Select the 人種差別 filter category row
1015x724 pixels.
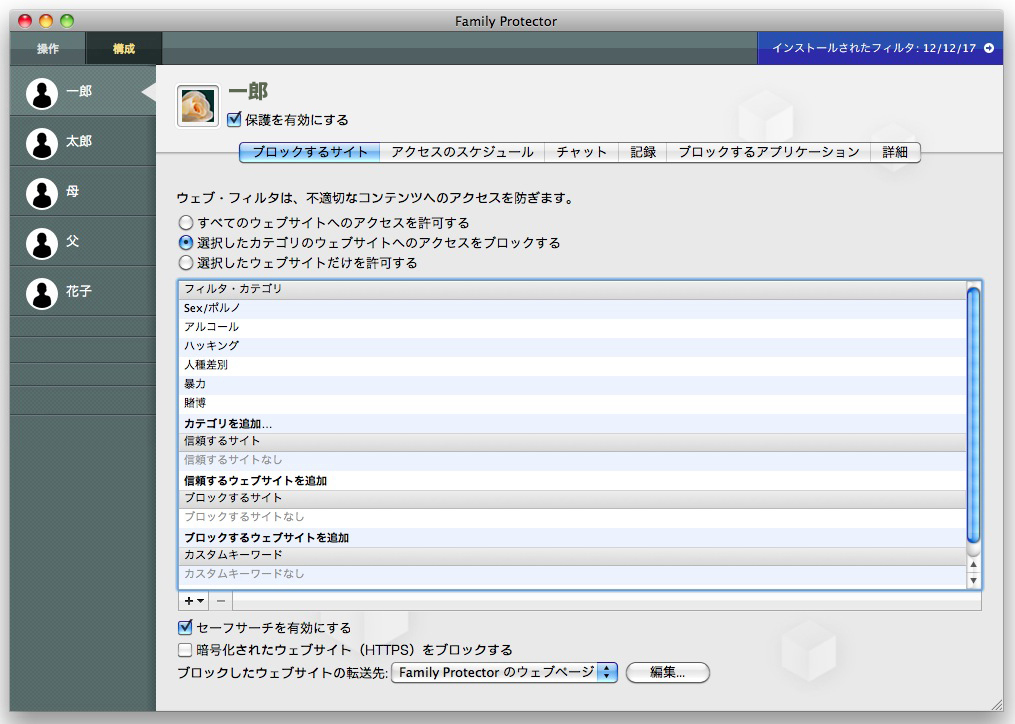[x=572, y=365]
